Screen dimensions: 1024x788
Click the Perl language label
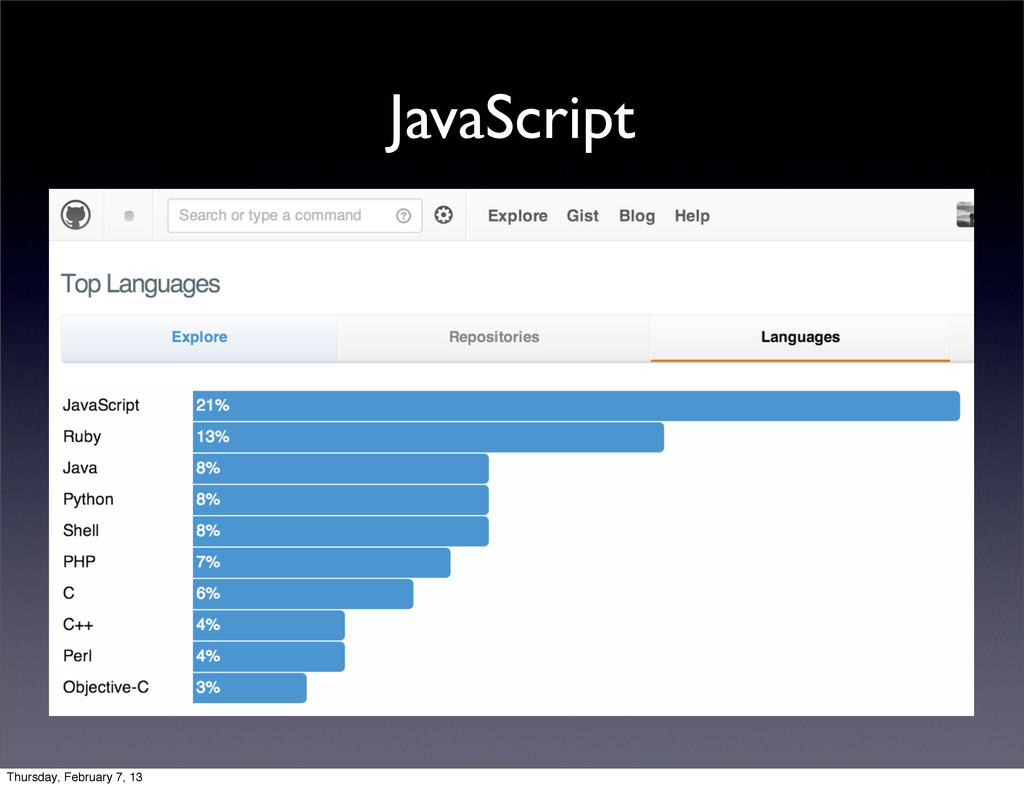tap(77, 656)
